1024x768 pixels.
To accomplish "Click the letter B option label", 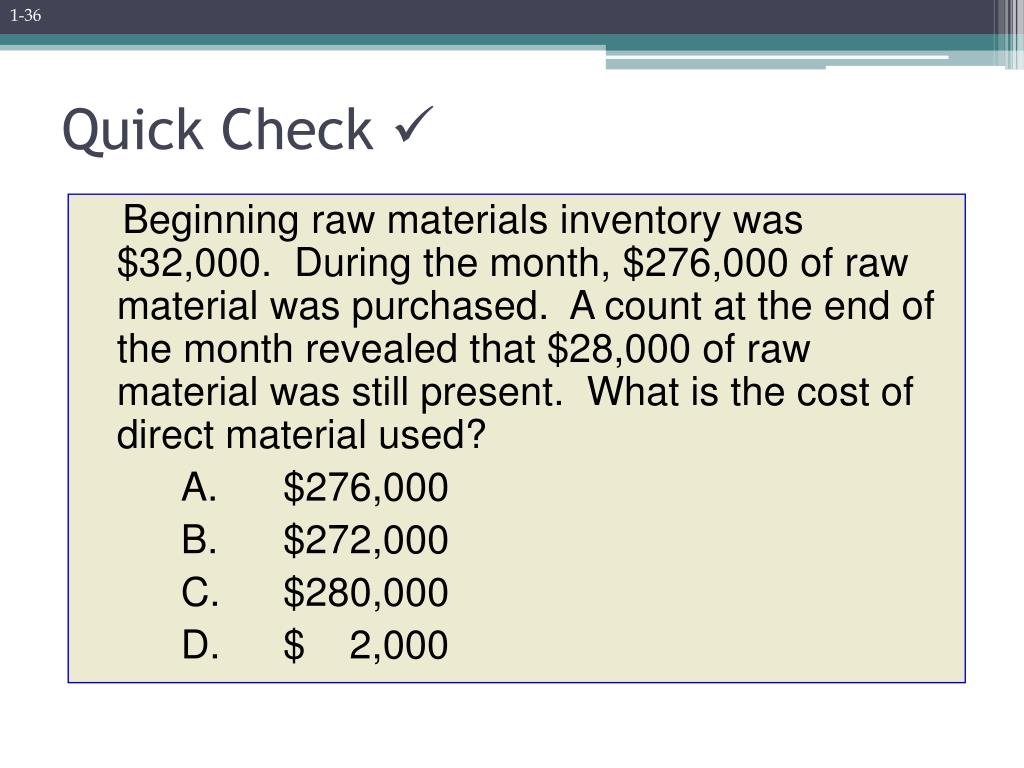I will (x=199, y=540).
